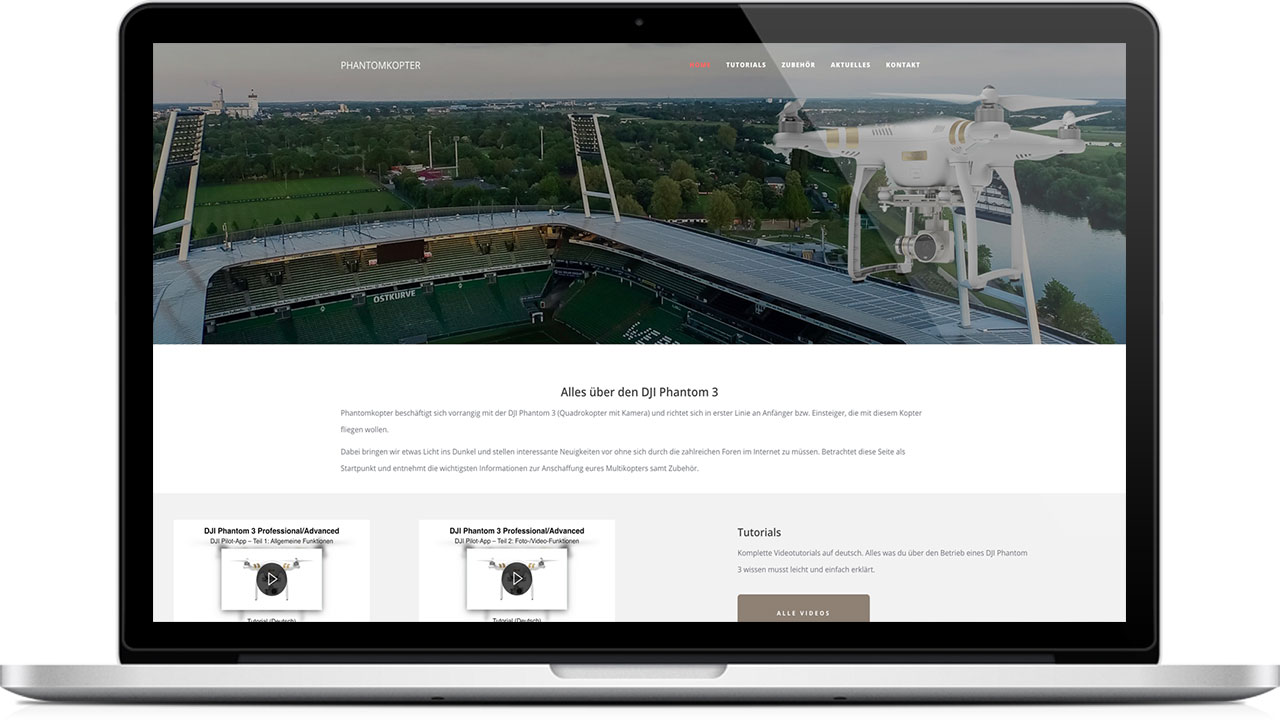Open the HOME navigation item
Viewport: 1280px width, 720px height.
point(699,64)
